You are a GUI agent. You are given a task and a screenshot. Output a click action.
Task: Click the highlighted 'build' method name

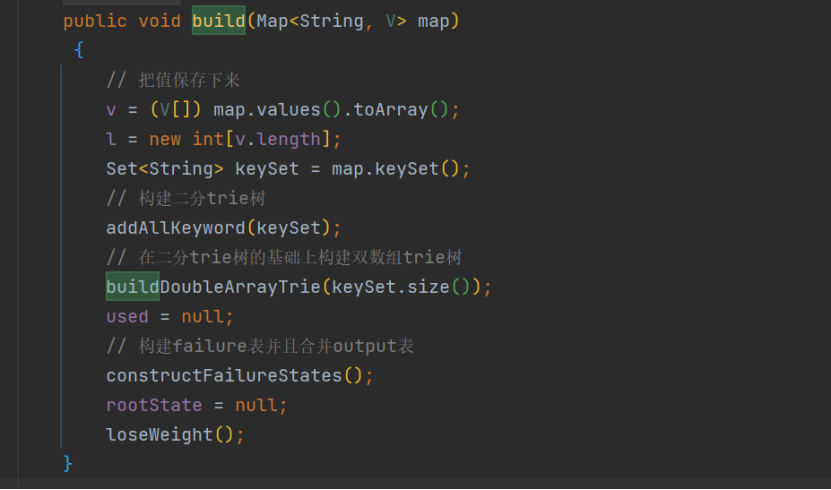coord(218,21)
